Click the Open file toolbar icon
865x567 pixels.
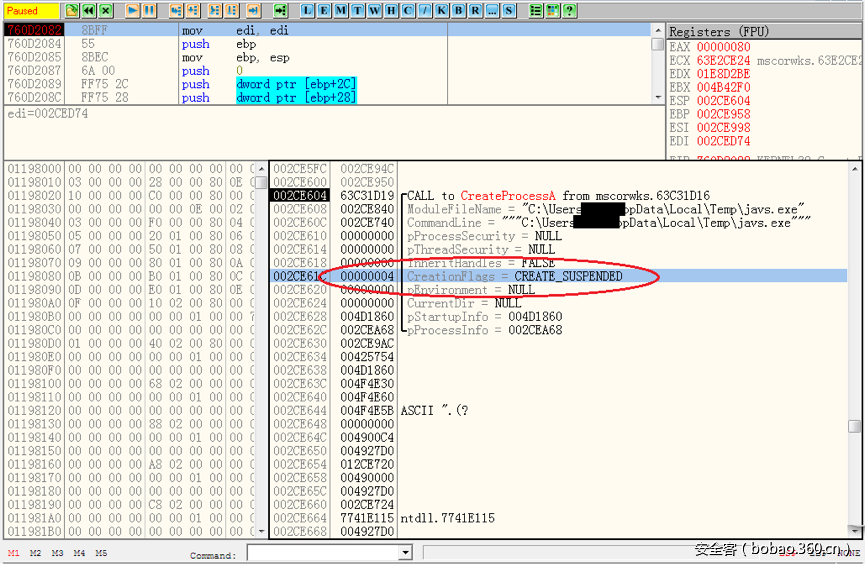pyautogui.click(x=73, y=10)
